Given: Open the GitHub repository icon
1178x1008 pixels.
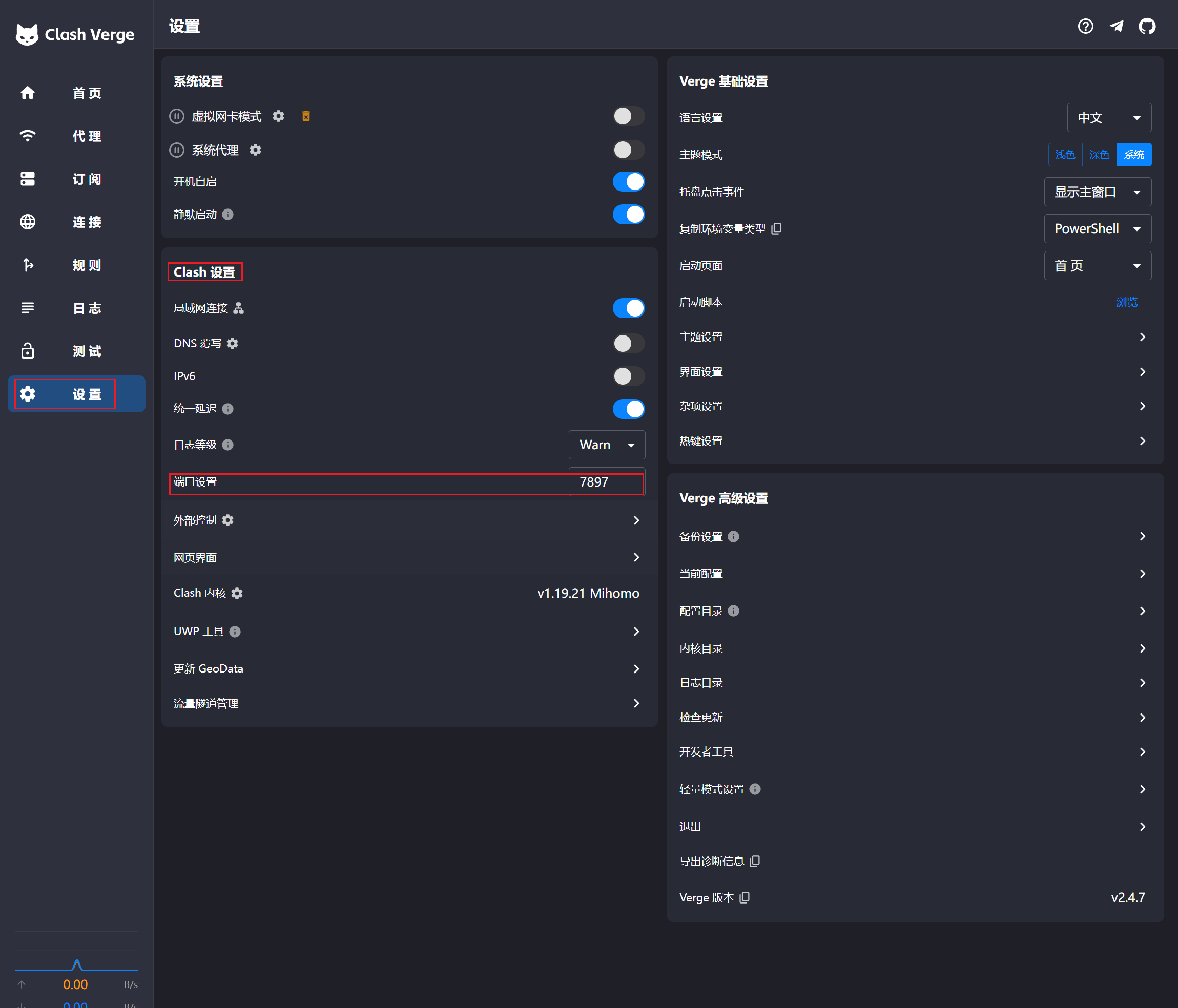Looking at the screenshot, I should click(1147, 27).
